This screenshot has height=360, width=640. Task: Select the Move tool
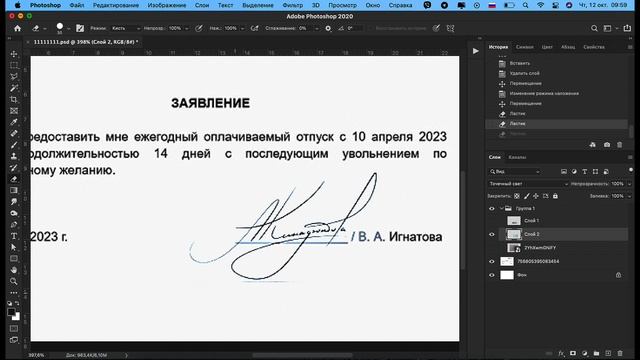point(14,54)
